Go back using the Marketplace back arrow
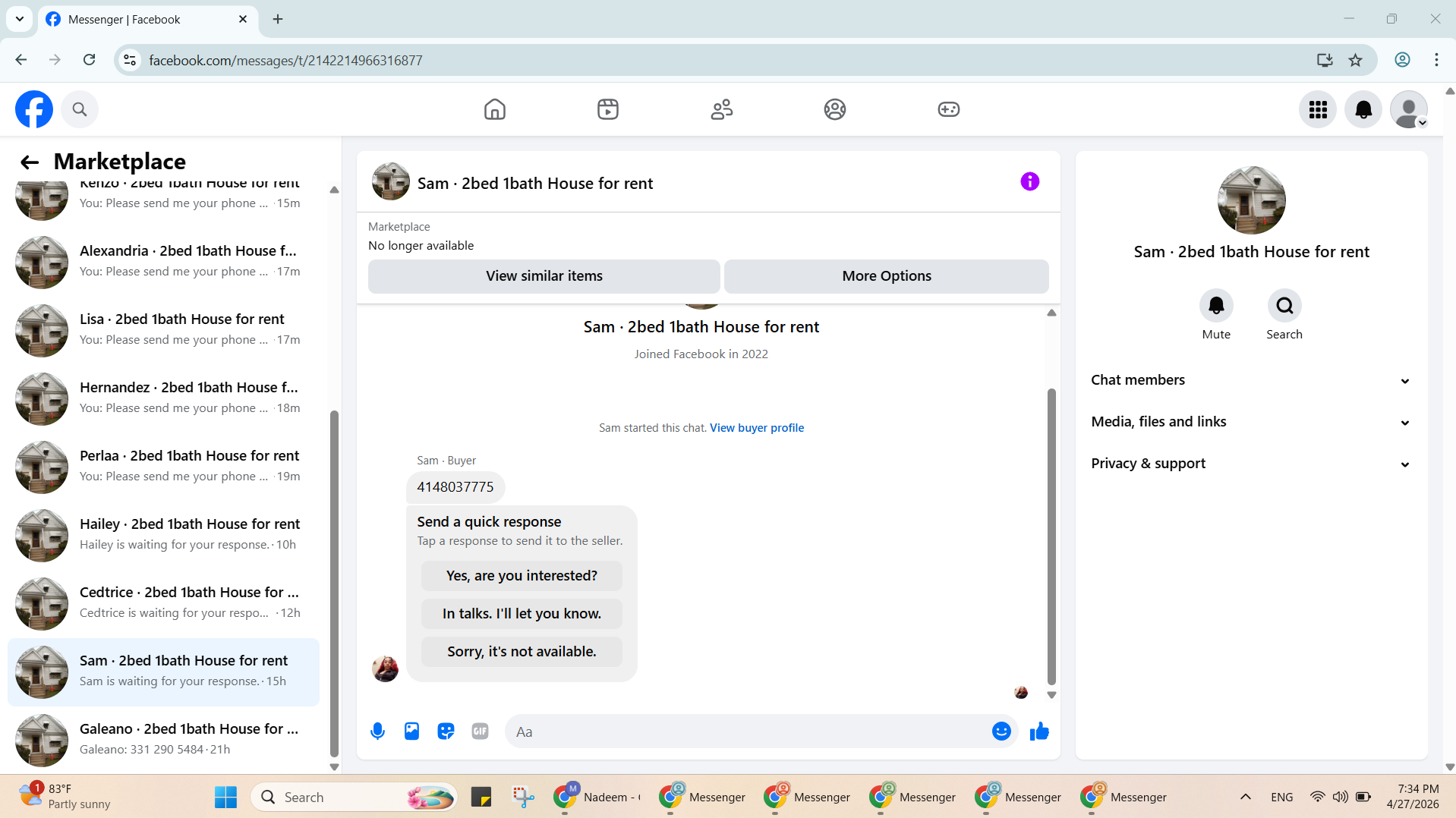 point(30,162)
